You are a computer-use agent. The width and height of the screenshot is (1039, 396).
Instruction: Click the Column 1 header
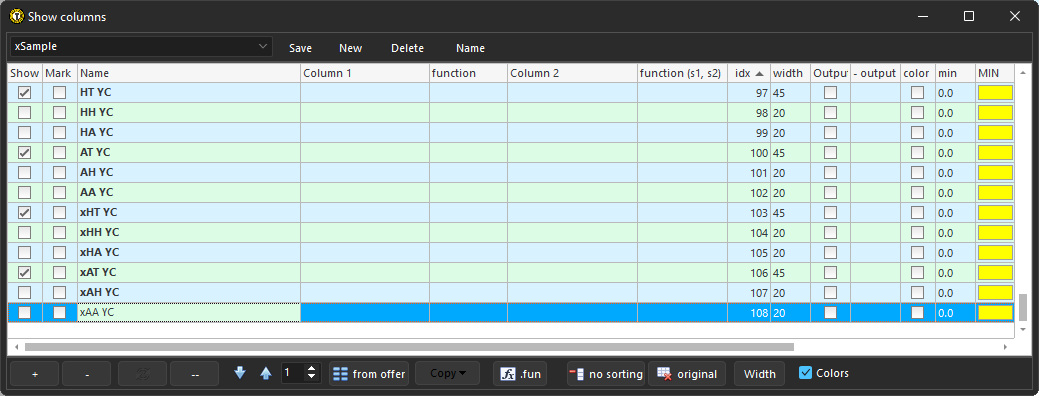click(364, 73)
